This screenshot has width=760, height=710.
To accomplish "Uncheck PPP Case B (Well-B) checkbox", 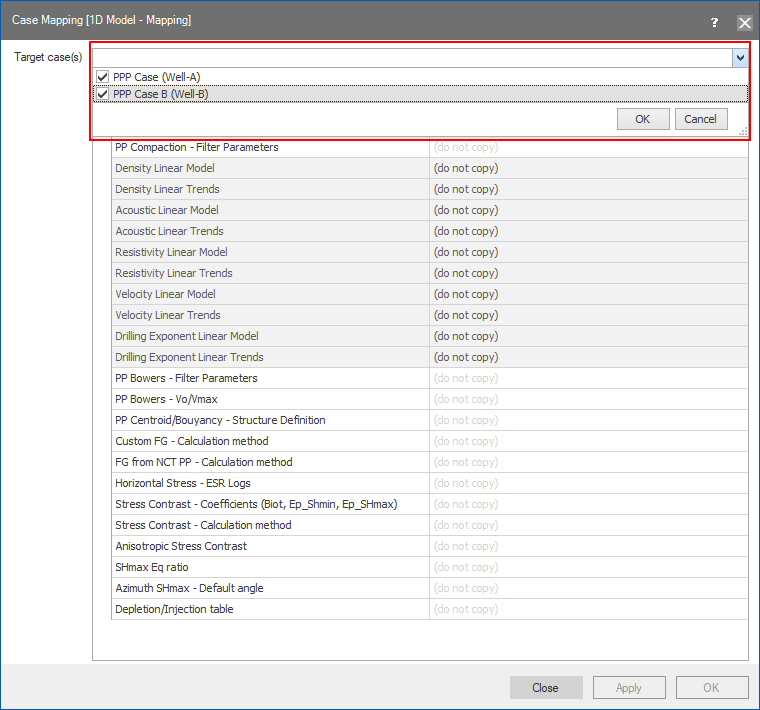I will [x=102, y=94].
